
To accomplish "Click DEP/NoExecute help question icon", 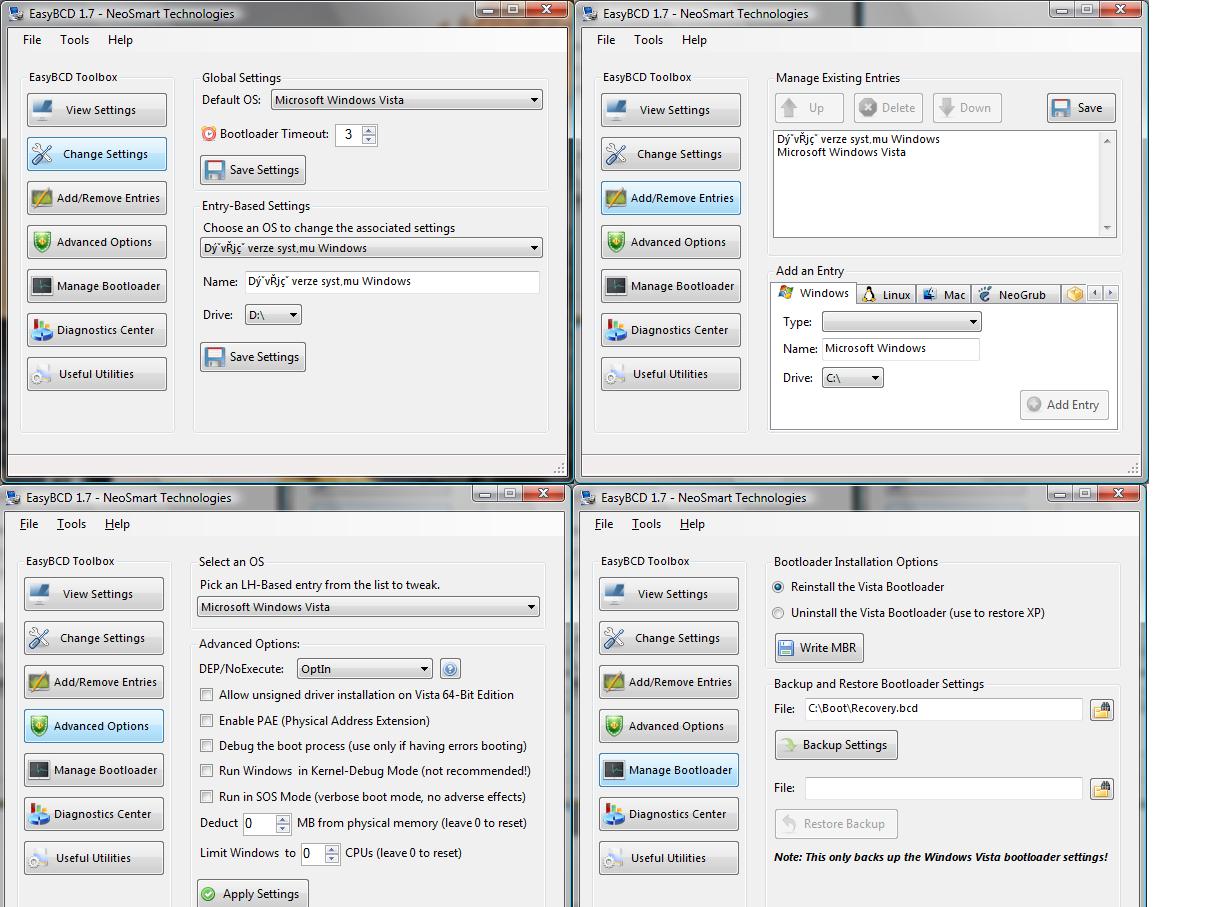I will [450, 669].
